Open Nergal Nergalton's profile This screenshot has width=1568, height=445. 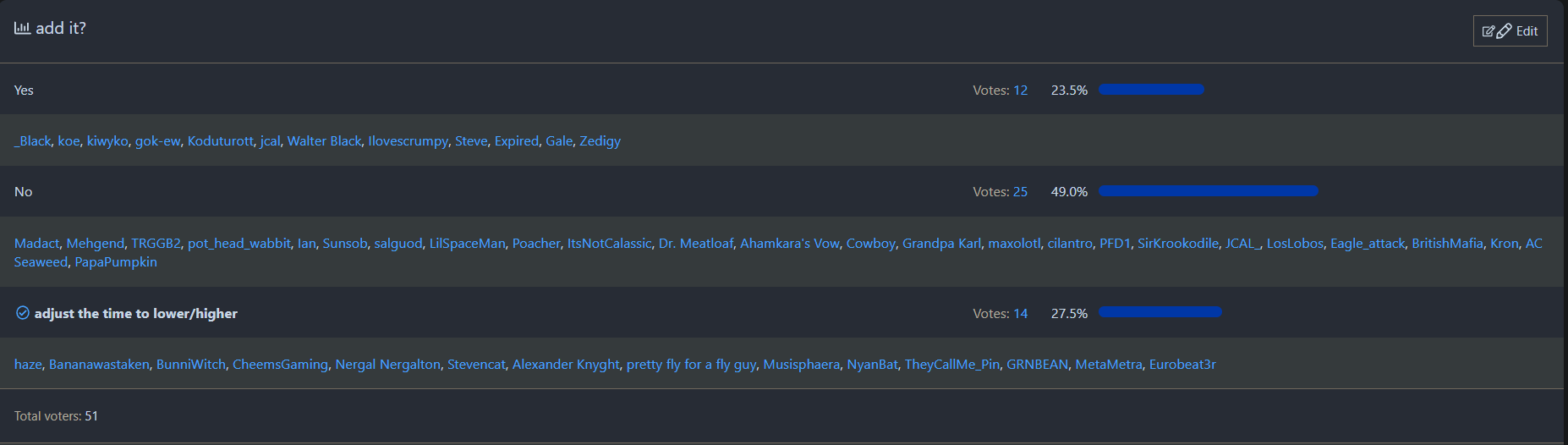point(387,365)
